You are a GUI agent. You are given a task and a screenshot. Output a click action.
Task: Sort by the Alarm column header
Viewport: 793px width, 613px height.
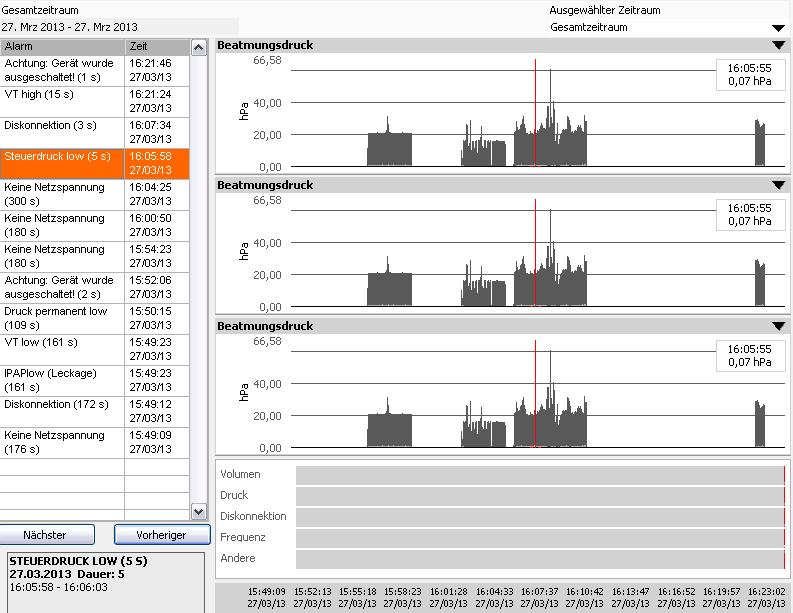click(62, 47)
